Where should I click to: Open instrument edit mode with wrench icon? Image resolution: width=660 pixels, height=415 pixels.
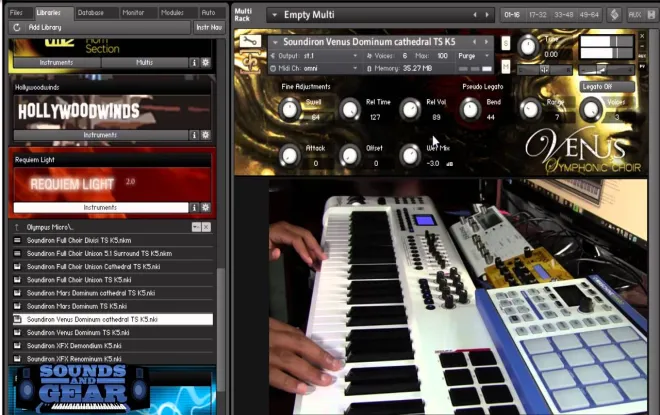coord(250,41)
